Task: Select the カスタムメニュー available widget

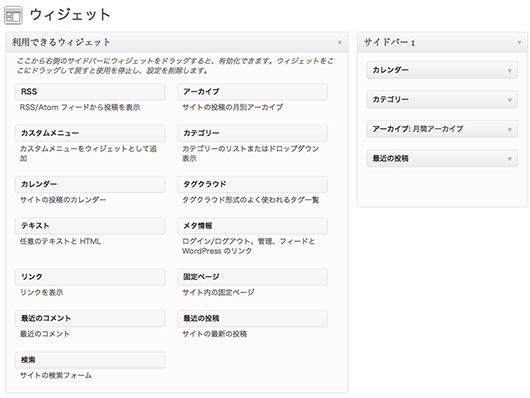Action: (90, 134)
